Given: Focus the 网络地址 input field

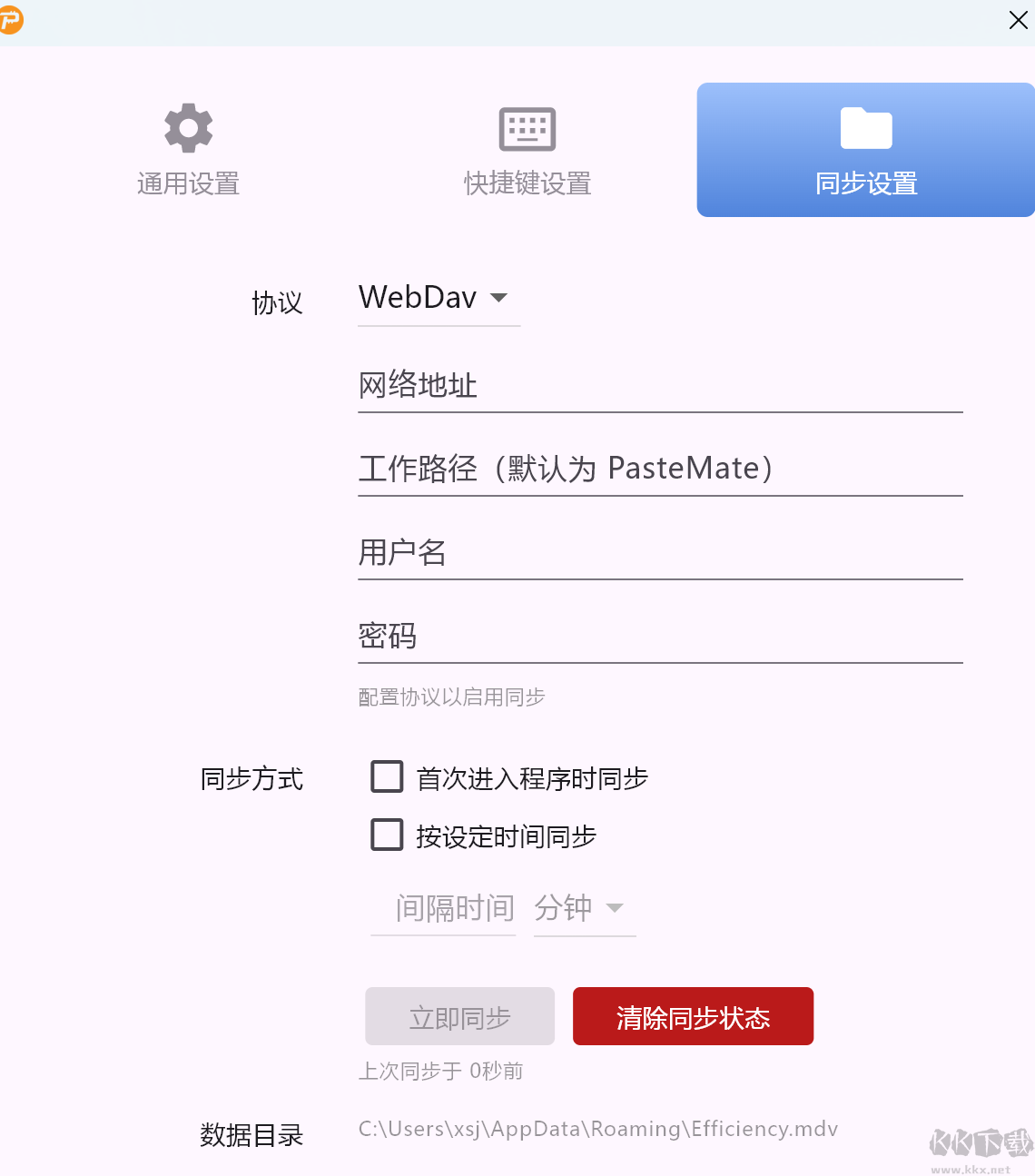Looking at the screenshot, I should tap(660, 386).
